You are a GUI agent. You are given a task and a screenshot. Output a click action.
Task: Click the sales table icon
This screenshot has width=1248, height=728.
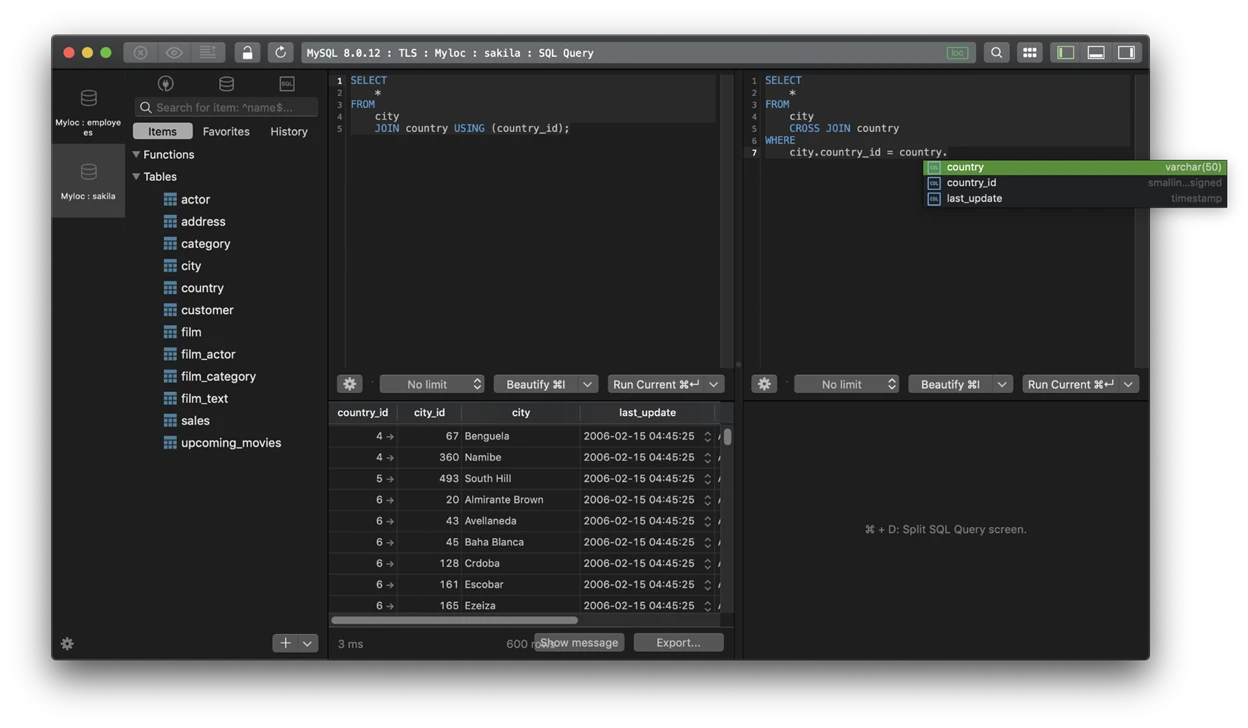coord(170,420)
